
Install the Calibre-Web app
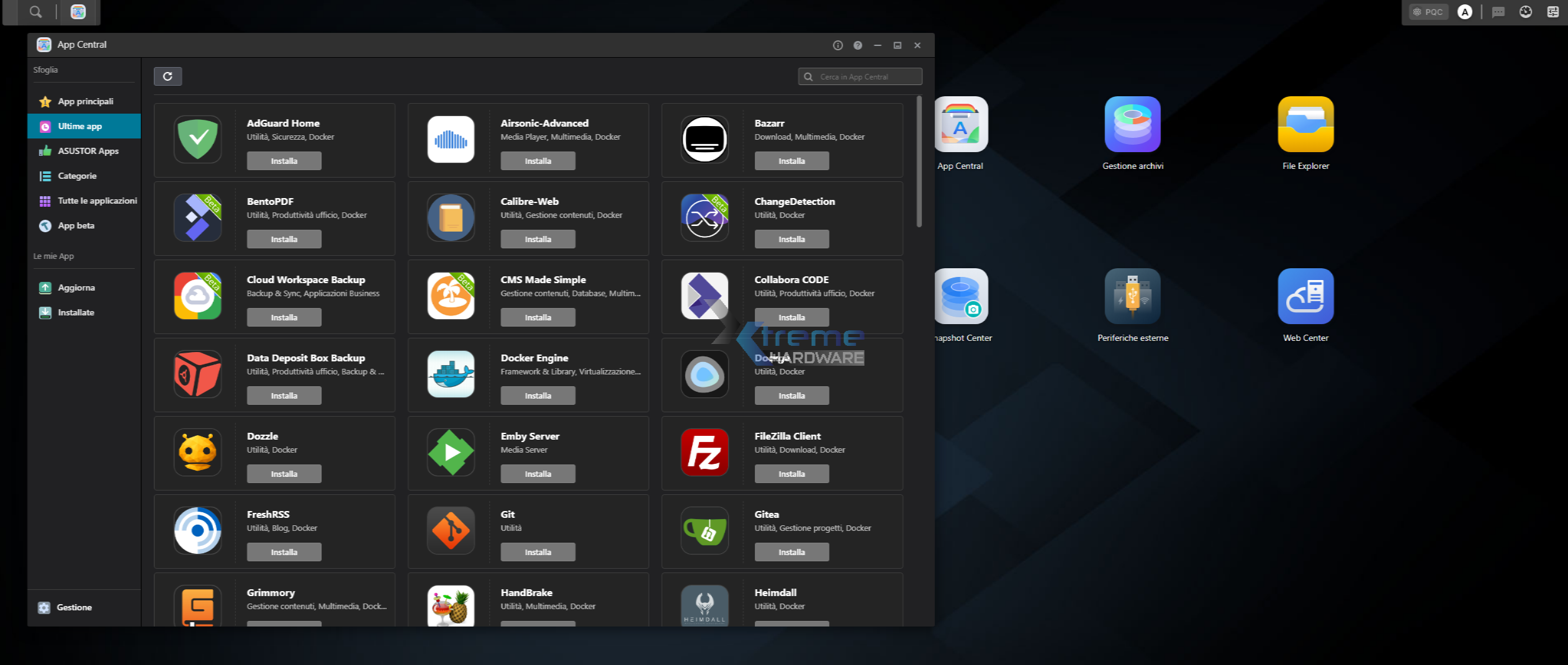538,239
